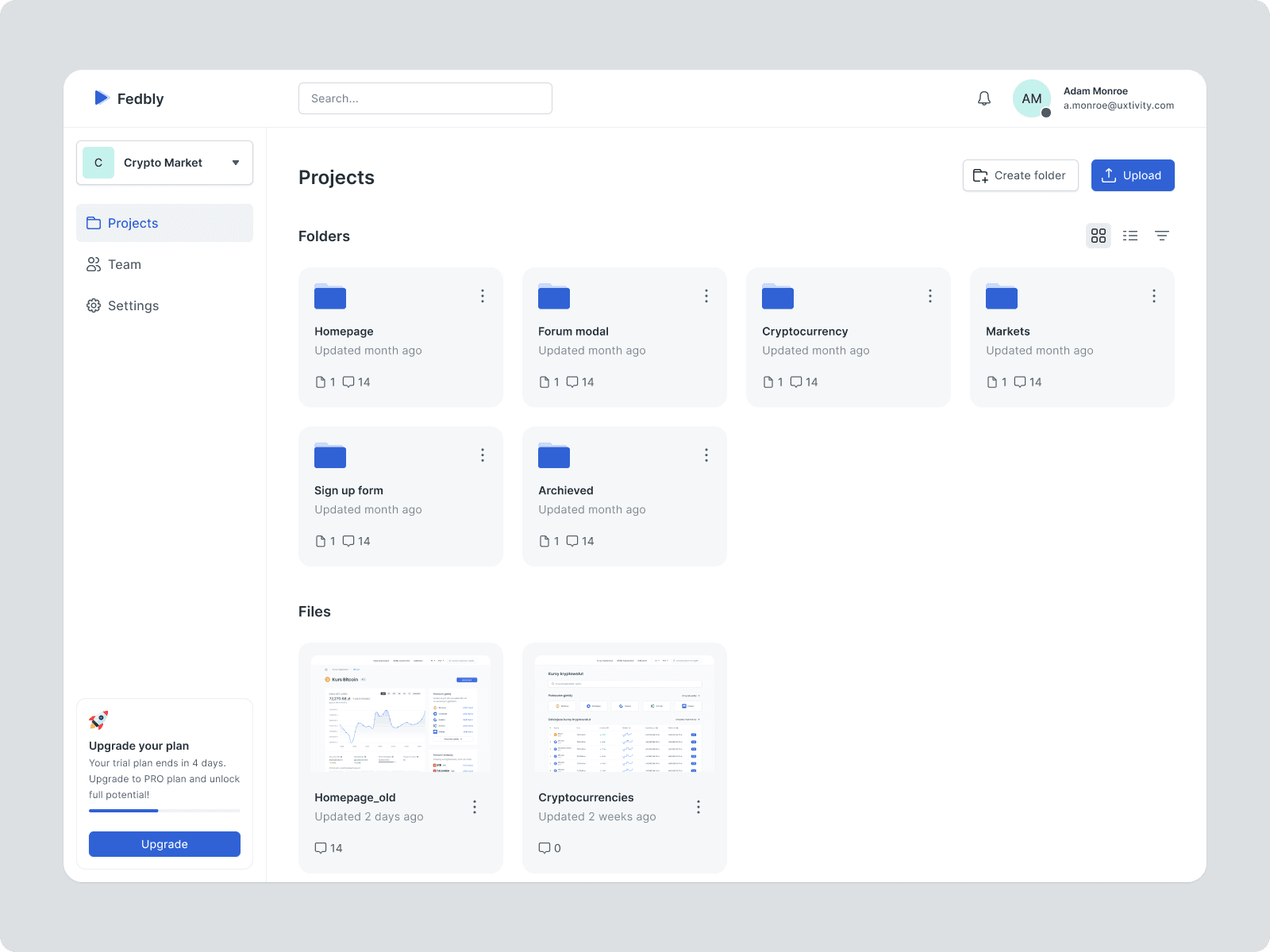Focus the Search input field
This screenshot has width=1270, height=952.
425,98
